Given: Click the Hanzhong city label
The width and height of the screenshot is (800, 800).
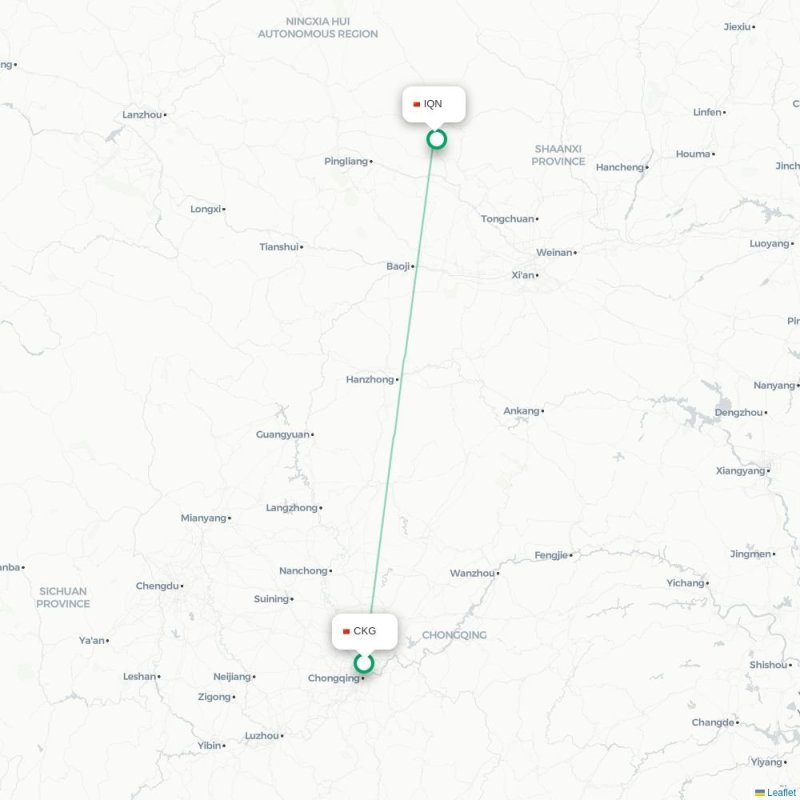Looking at the screenshot, I should (x=370, y=380).
